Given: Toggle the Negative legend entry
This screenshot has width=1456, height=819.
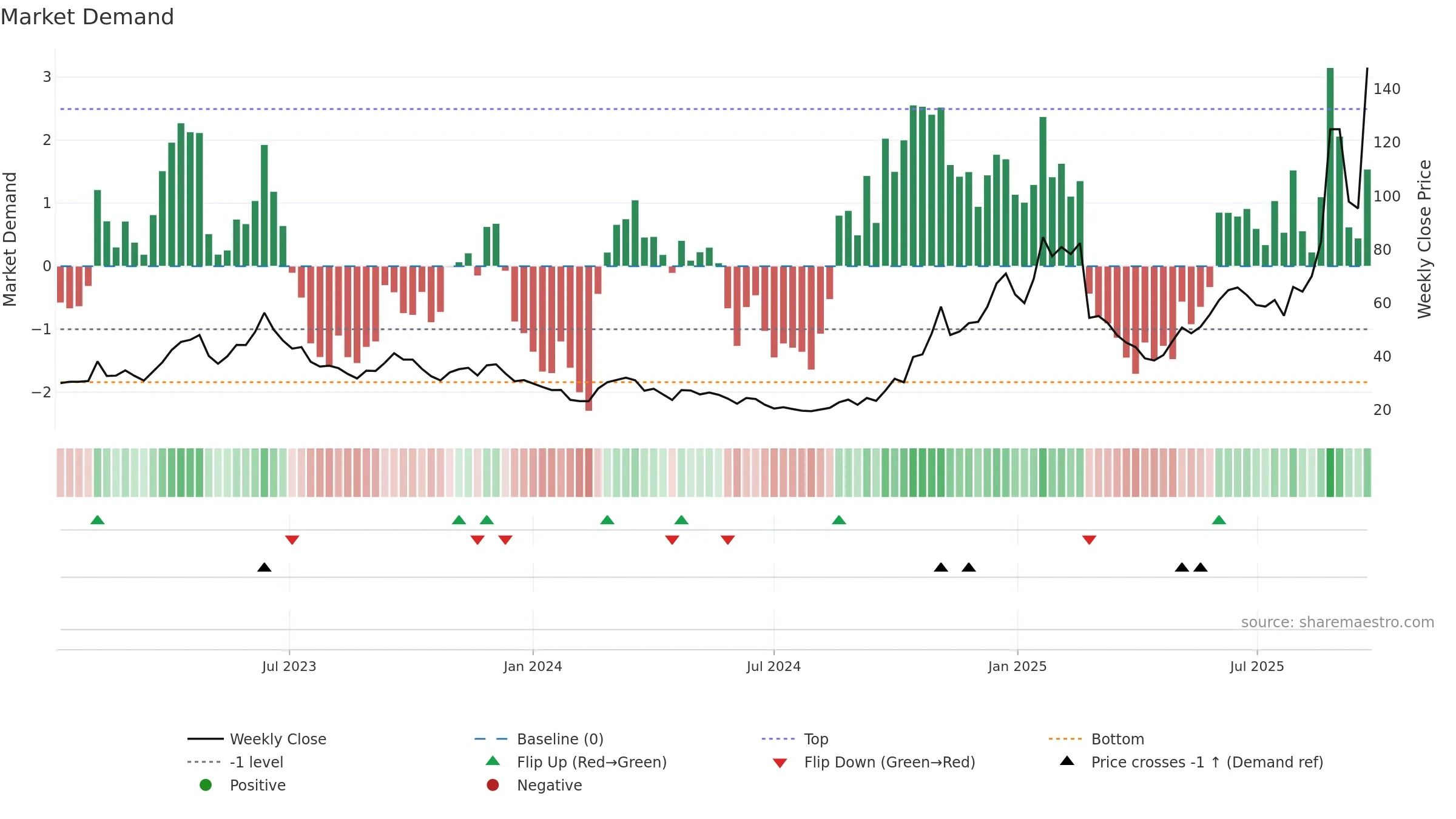Looking at the screenshot, I should 534,785.
